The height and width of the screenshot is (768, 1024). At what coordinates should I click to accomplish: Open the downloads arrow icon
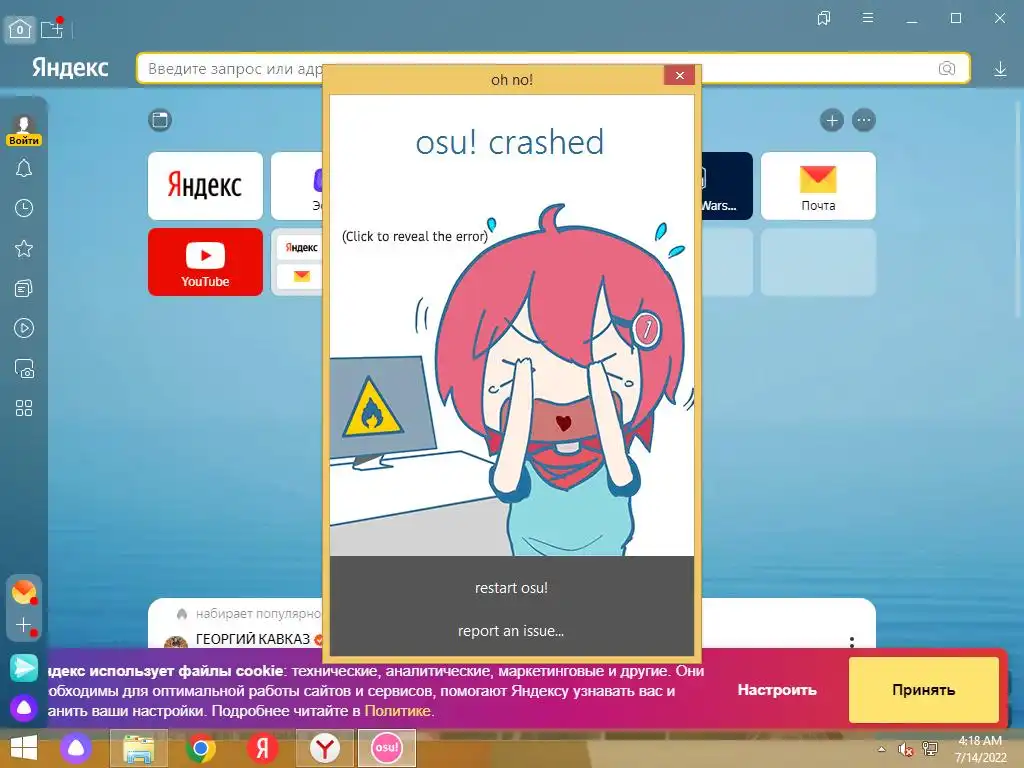point(1000,69)
